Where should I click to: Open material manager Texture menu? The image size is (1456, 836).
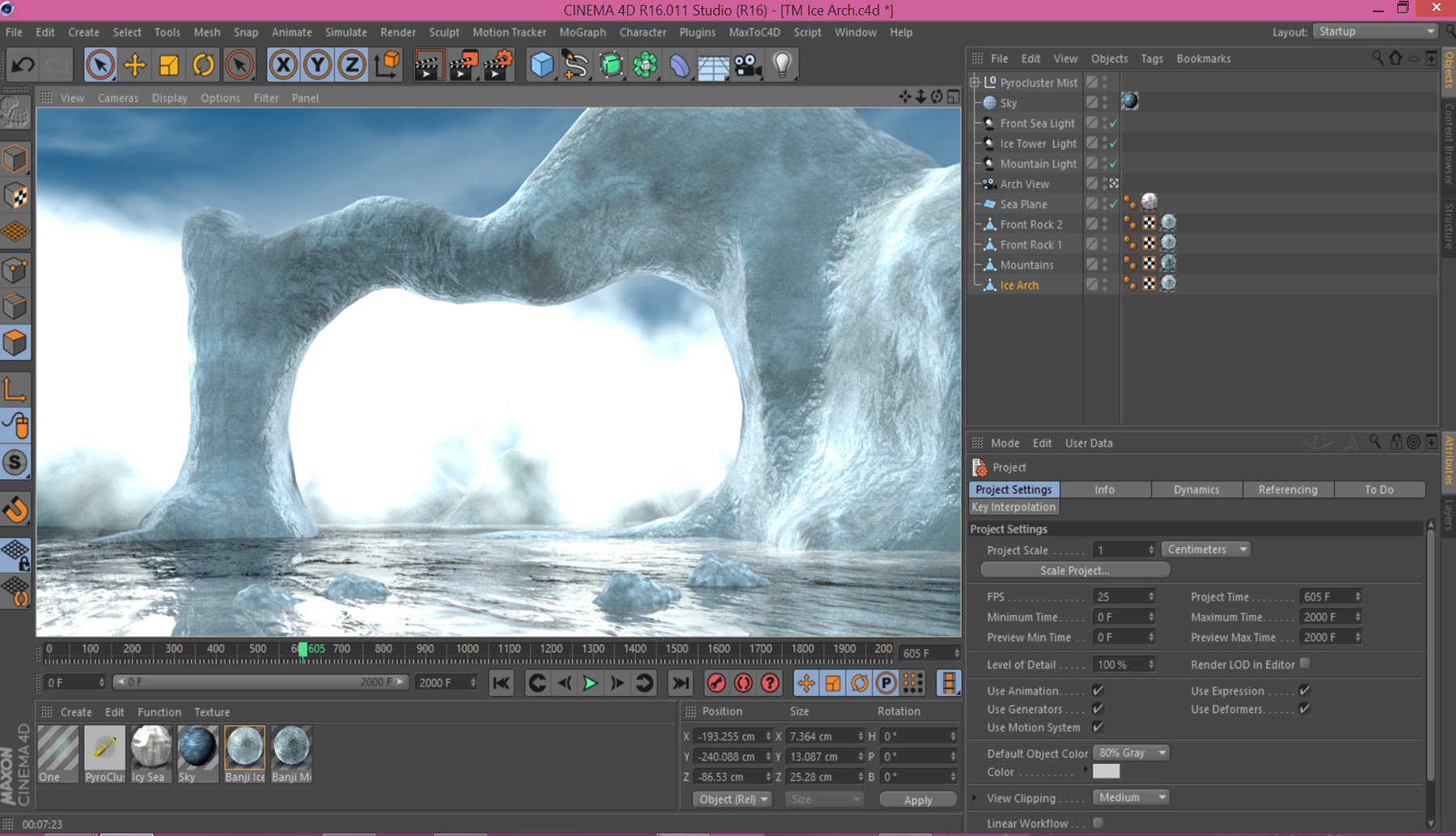click(212, 712)
